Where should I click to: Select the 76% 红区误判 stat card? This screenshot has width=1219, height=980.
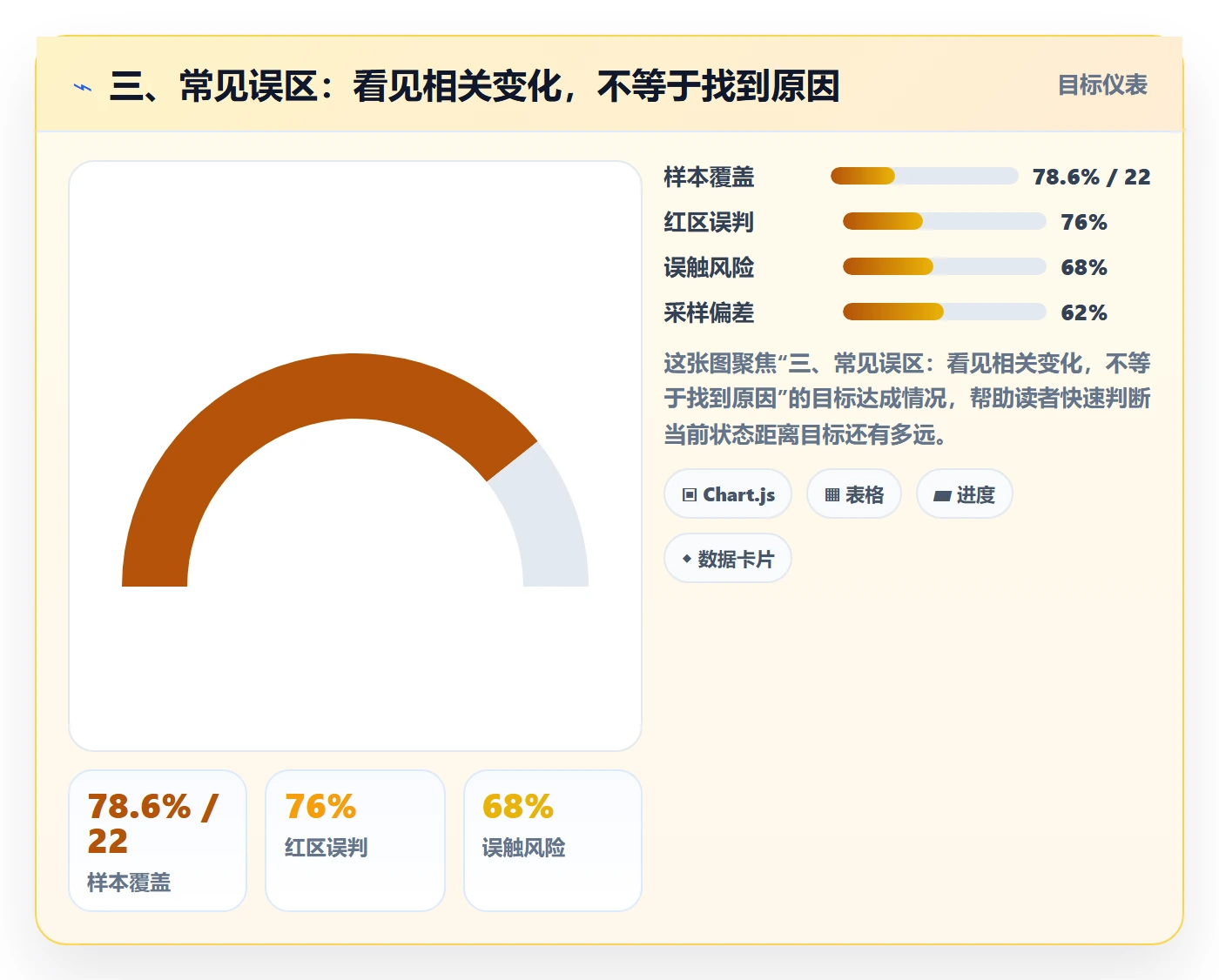click(x=355, y=841)
